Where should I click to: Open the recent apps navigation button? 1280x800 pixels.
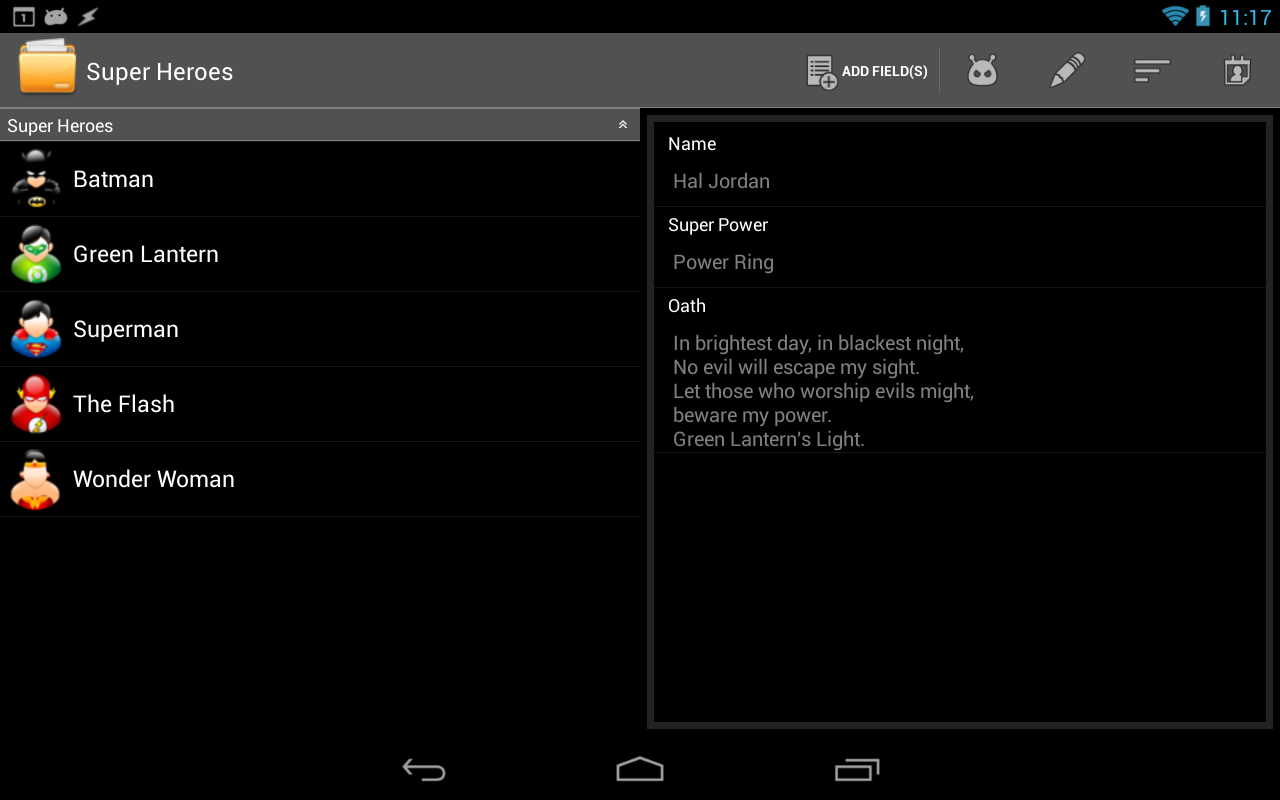click(x=857, y=769)
